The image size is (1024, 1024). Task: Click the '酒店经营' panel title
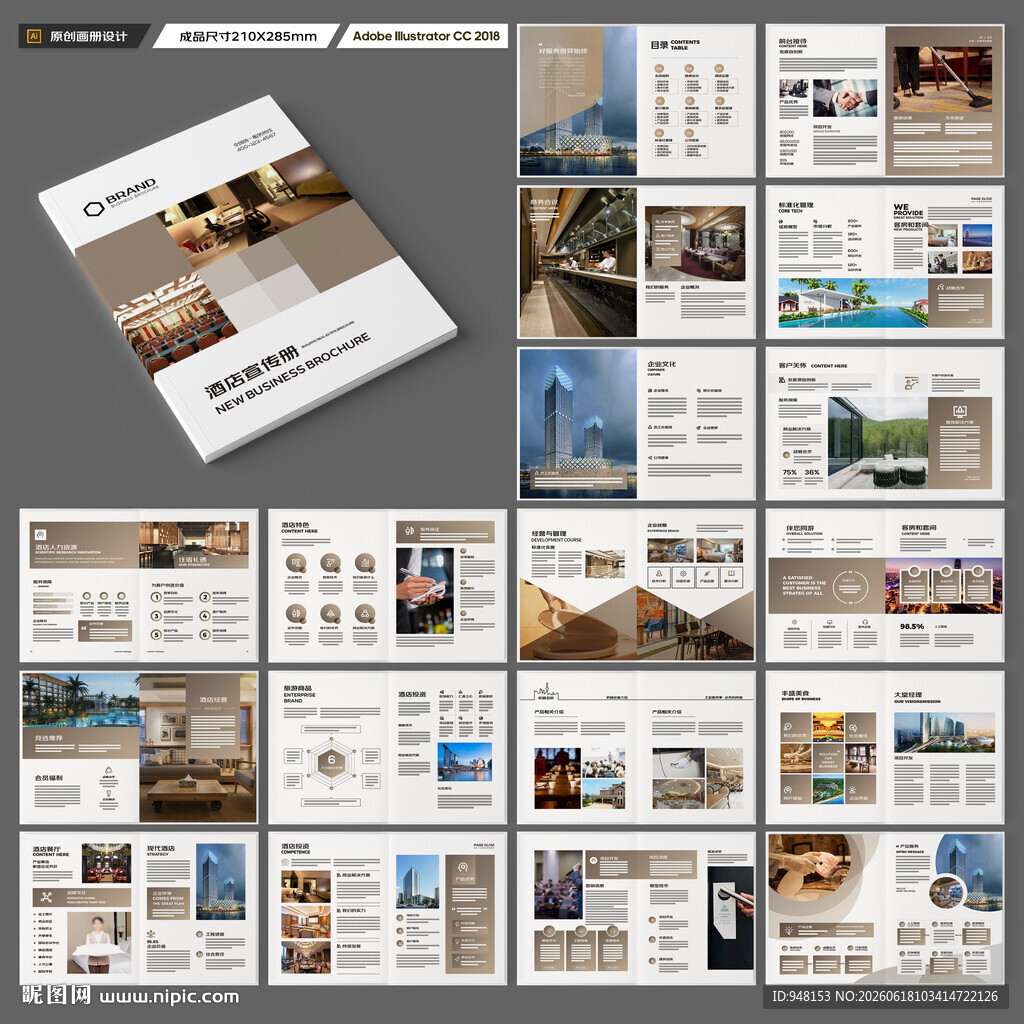click(x=214, y=699)
